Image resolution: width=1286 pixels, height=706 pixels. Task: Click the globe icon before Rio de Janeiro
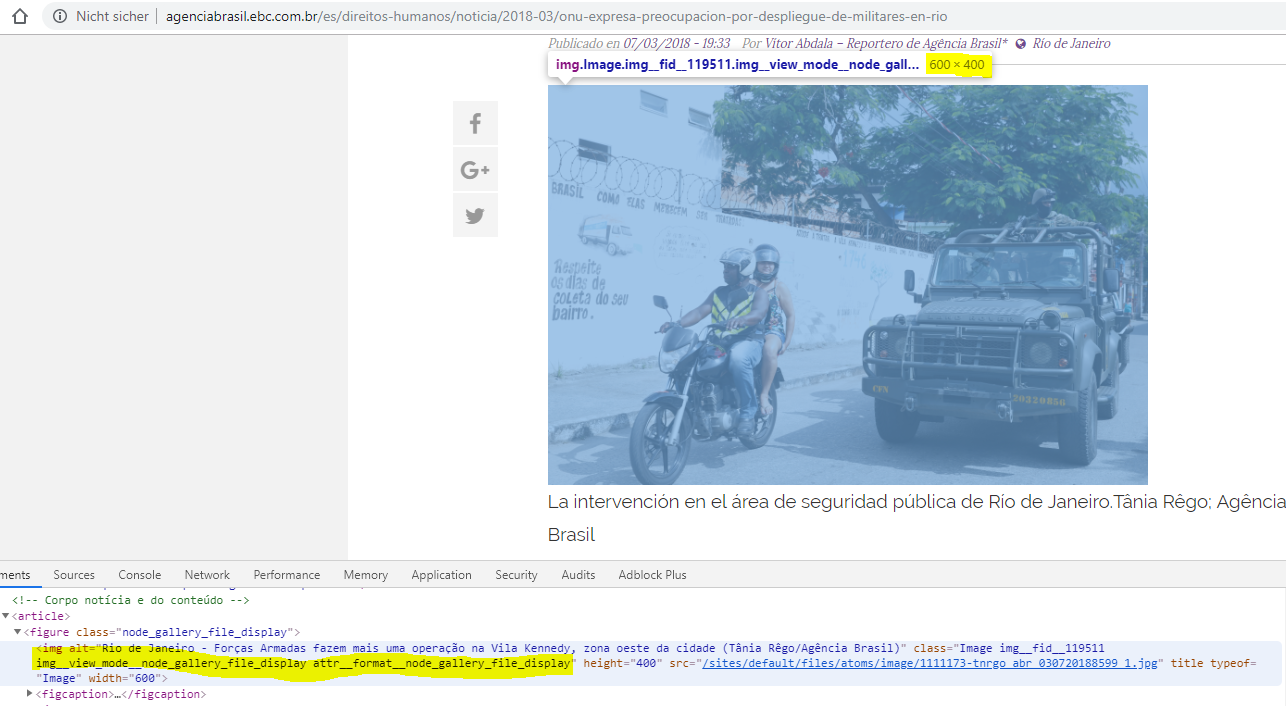[1021, 44]
